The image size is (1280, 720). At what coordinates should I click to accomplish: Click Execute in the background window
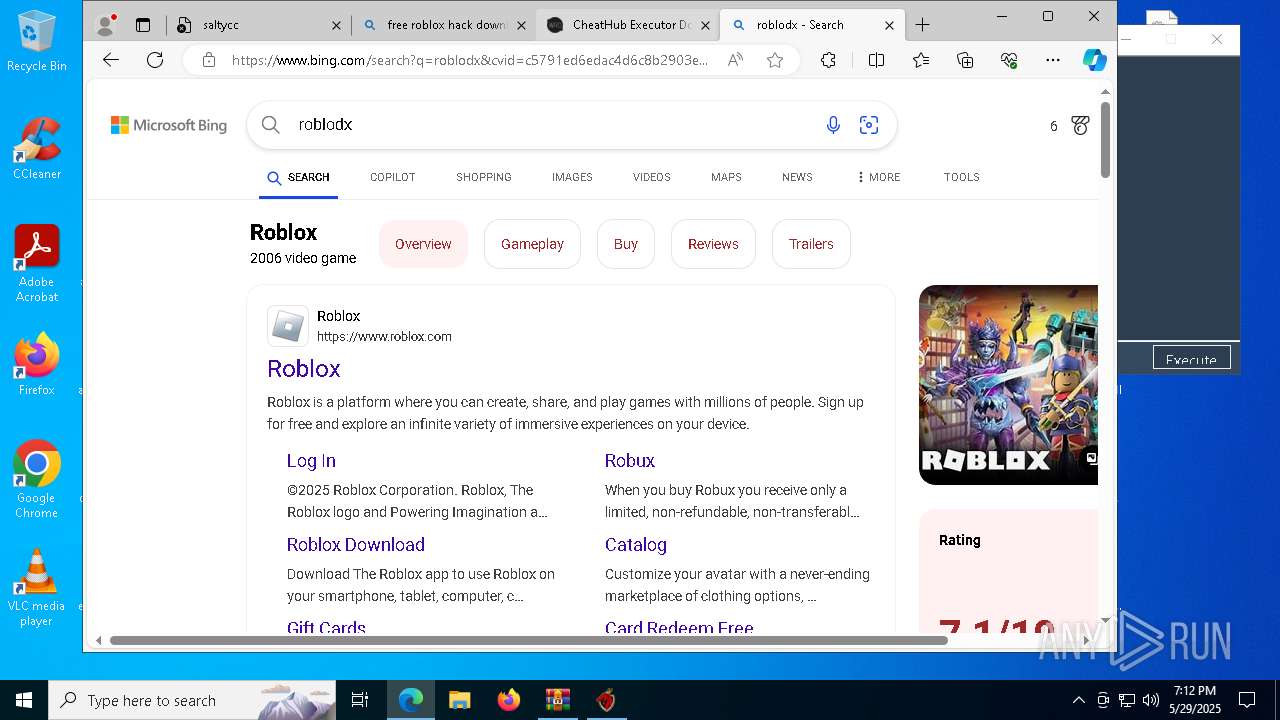click(x=1191, y=359)
